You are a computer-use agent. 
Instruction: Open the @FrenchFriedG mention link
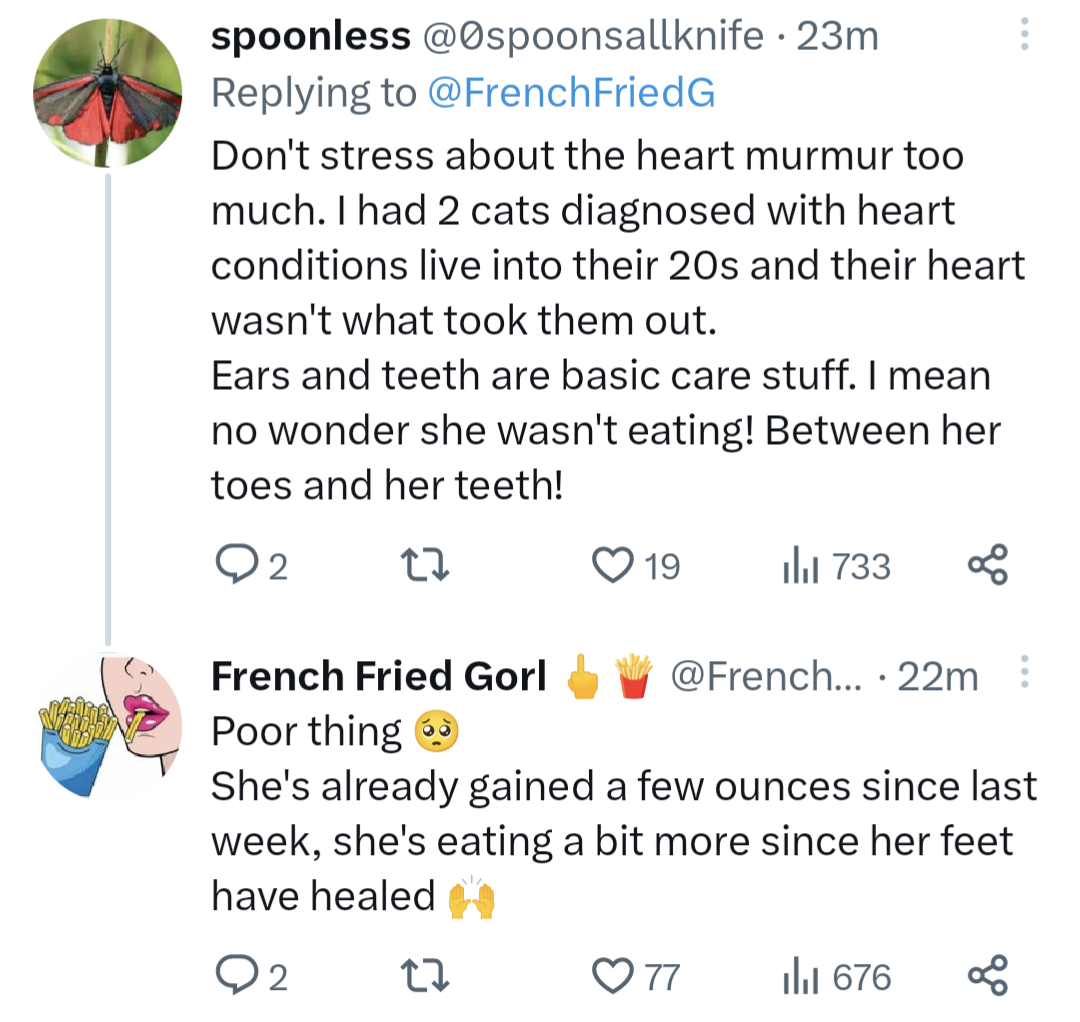click(x=572, y=93)
